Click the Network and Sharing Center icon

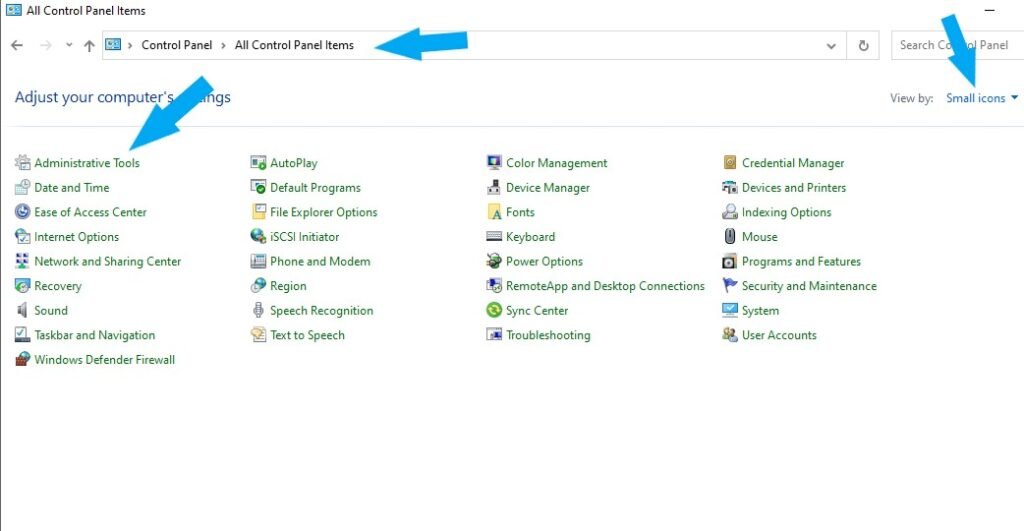click(23, 261)
